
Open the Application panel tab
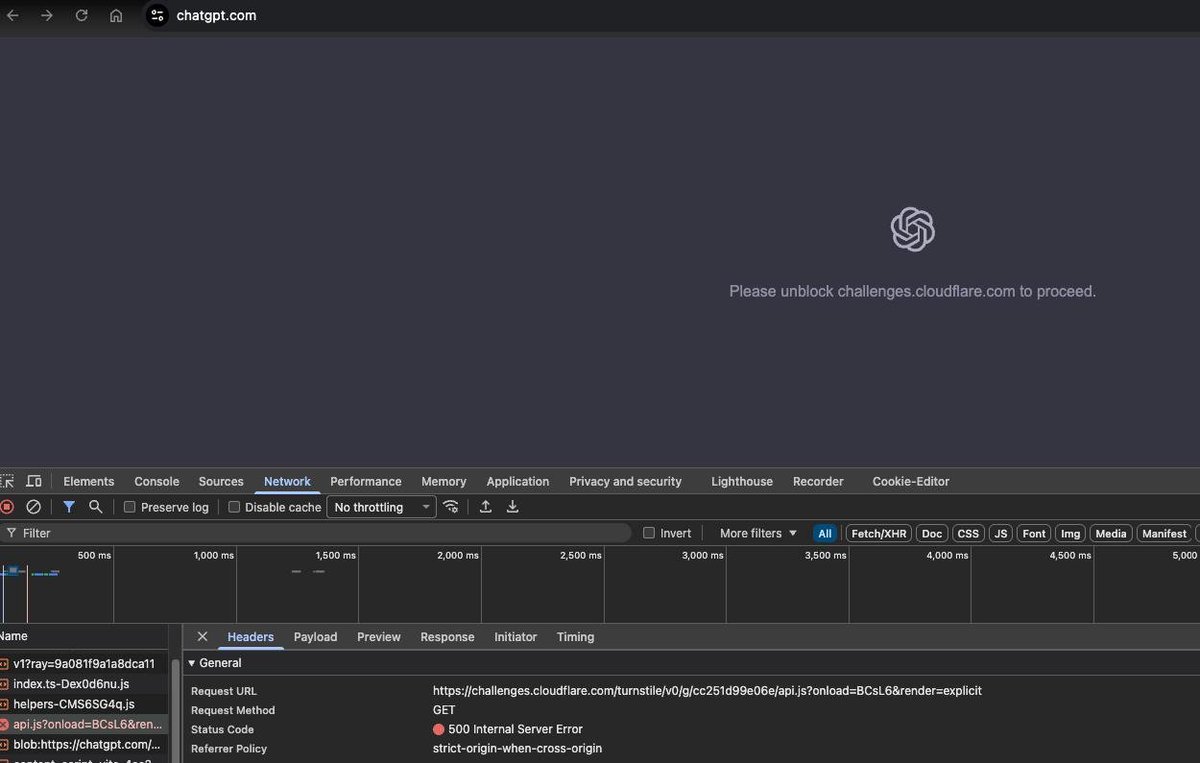518,481
